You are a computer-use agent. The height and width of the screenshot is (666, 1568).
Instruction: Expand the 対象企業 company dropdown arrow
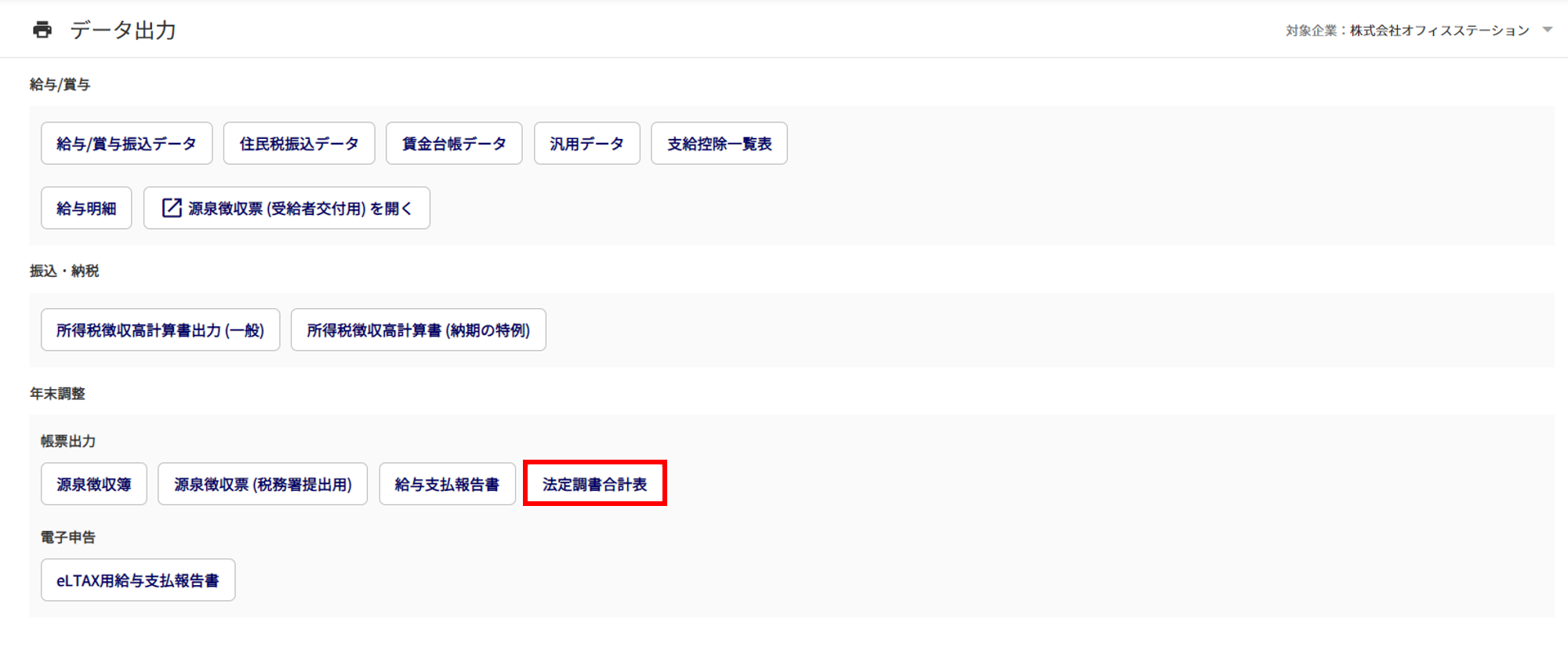click(x=1547, y=30)
